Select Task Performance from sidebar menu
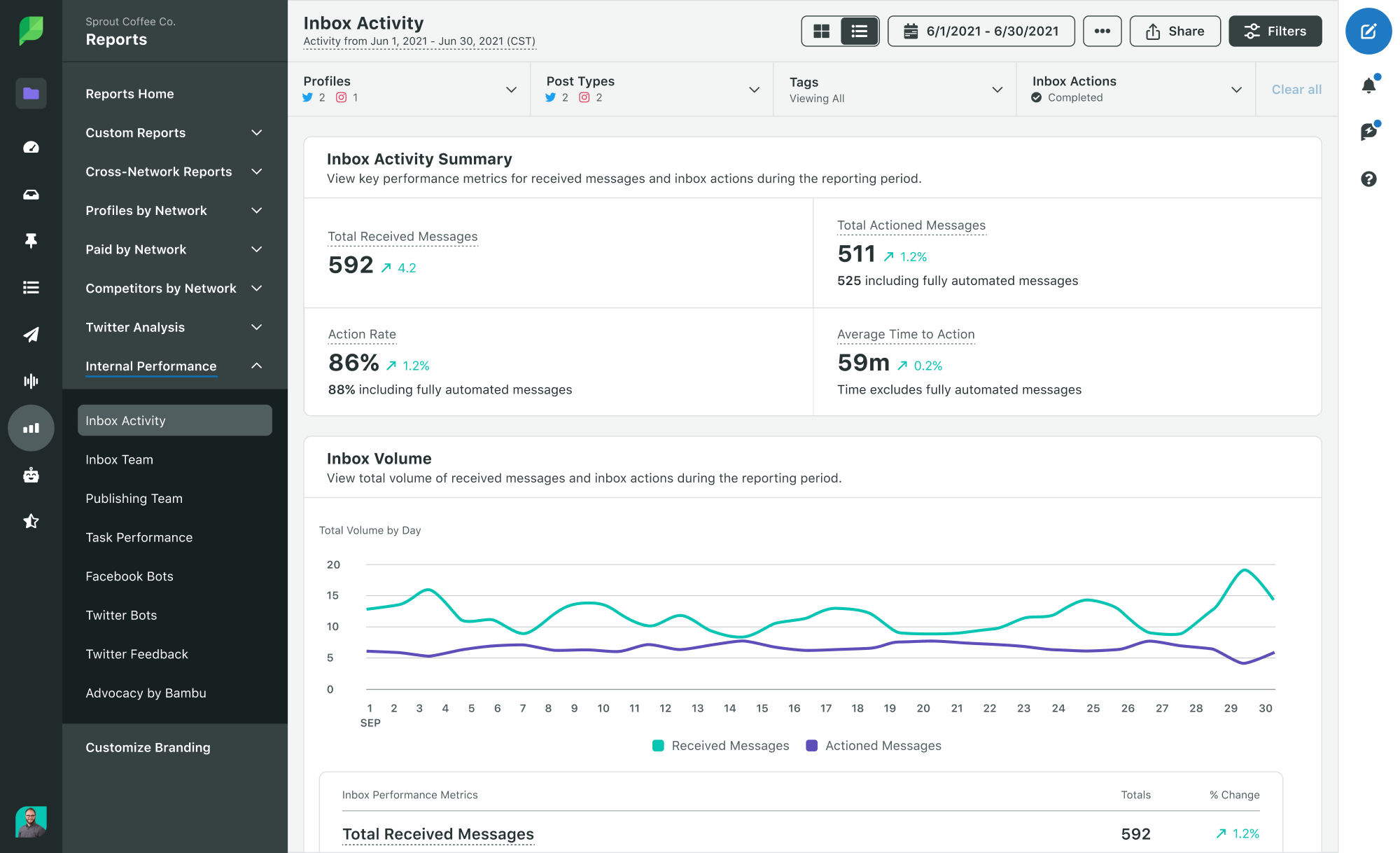The image size is (1400, 853). pyautogui.click(x=139, y=537)
